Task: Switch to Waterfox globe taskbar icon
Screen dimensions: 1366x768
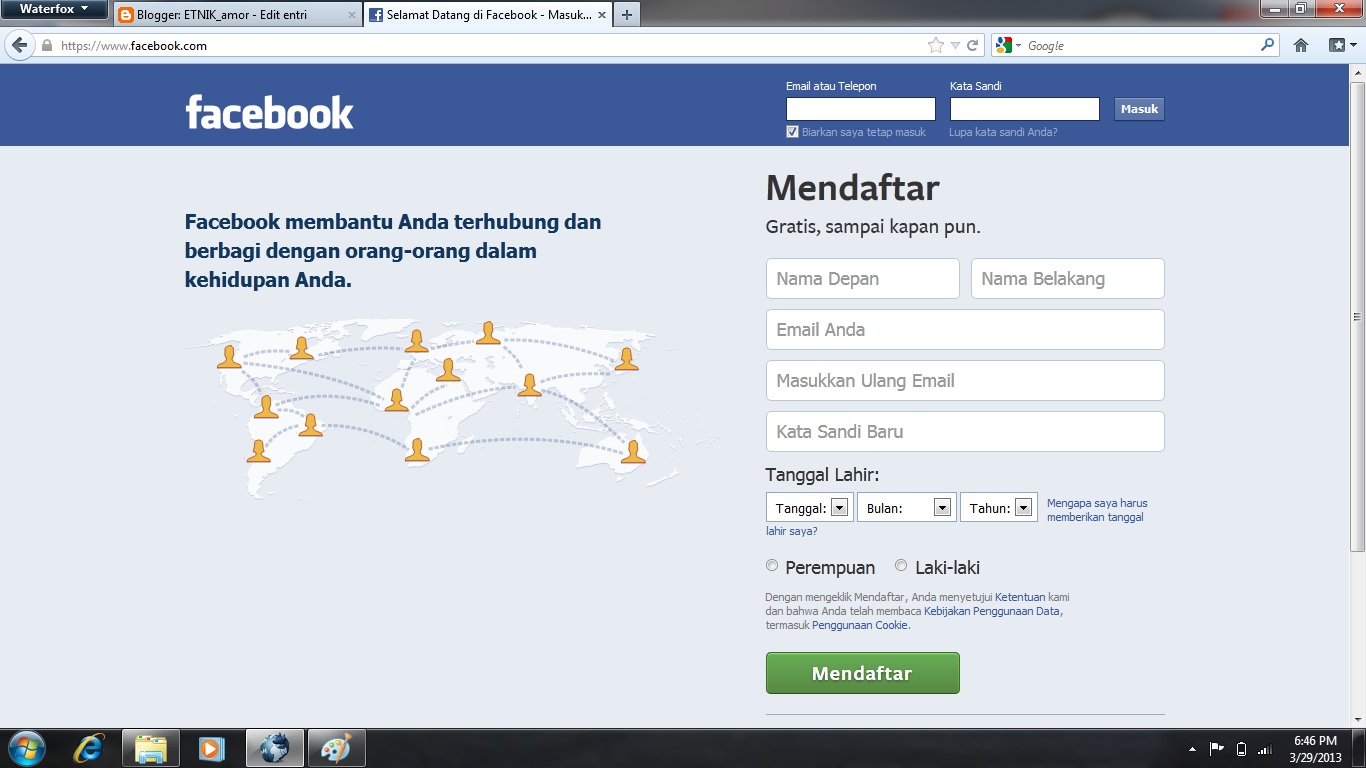Action: point(274,748)
